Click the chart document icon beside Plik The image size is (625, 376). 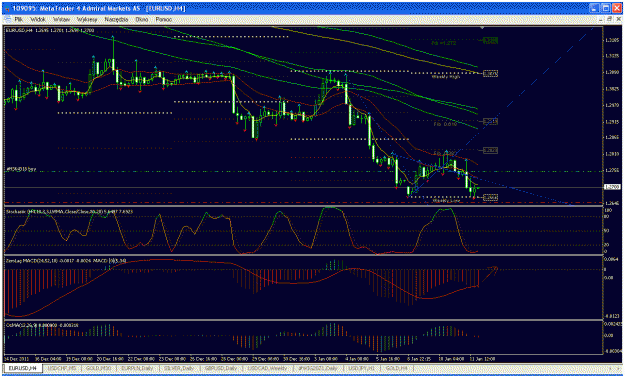(7, 19)
